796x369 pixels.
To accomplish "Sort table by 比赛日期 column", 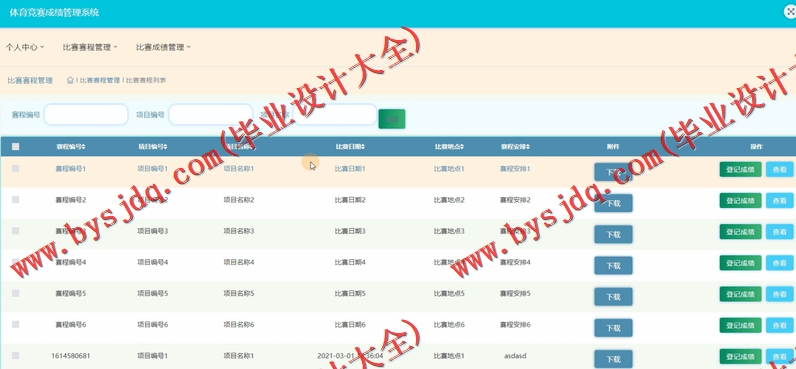I will (350, 147).
